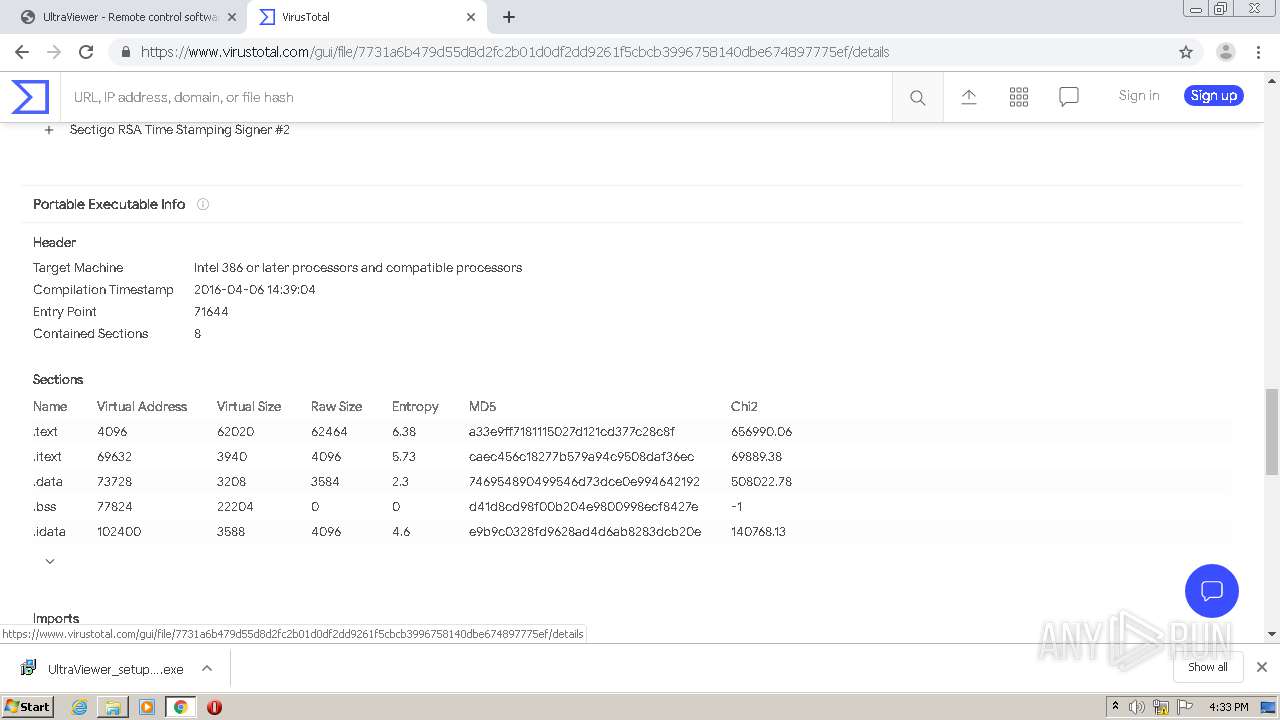
Task: Select the .itext section name
Action: [48, 457]
